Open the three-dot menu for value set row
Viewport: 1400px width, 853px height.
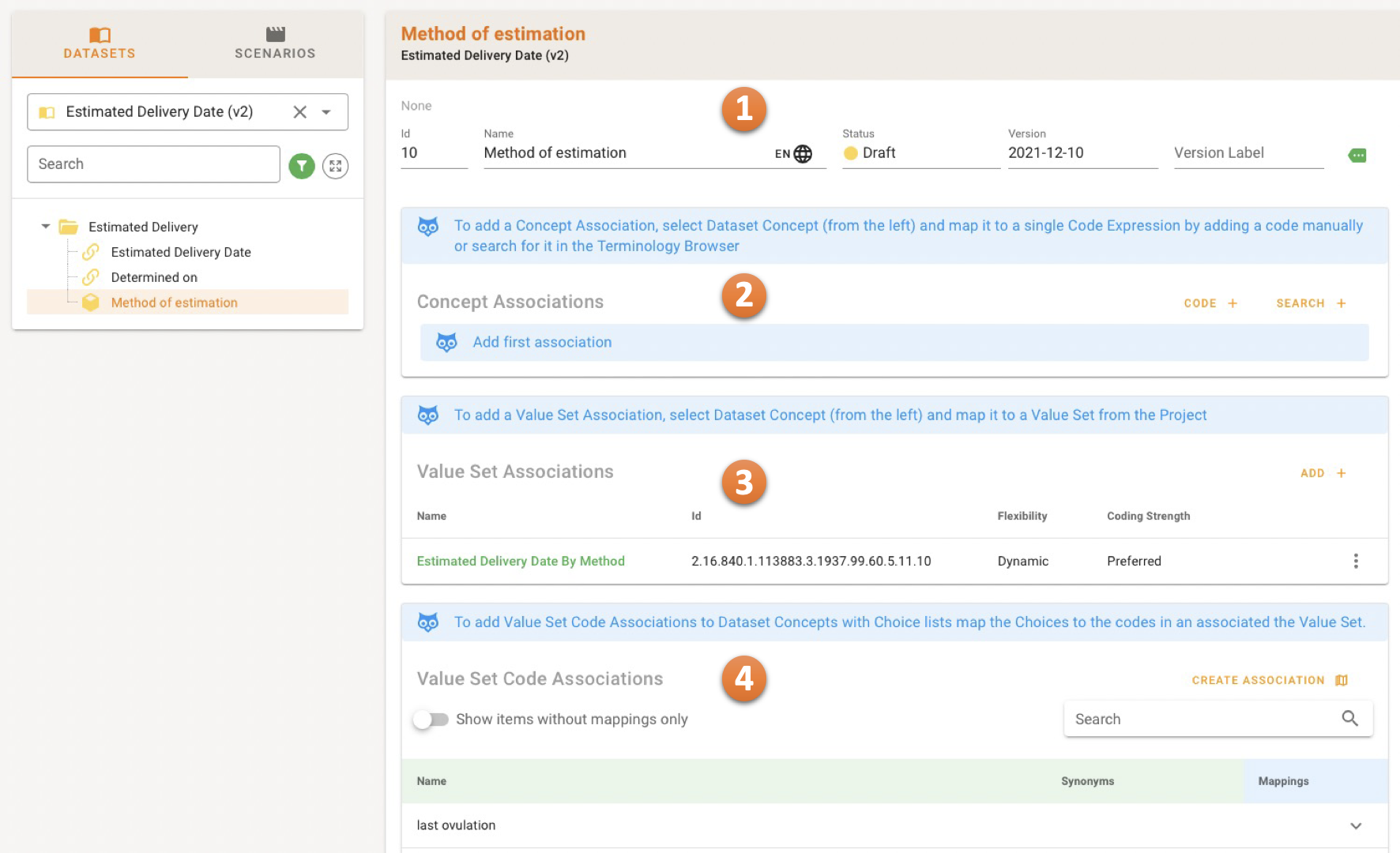click(1356, 561)
